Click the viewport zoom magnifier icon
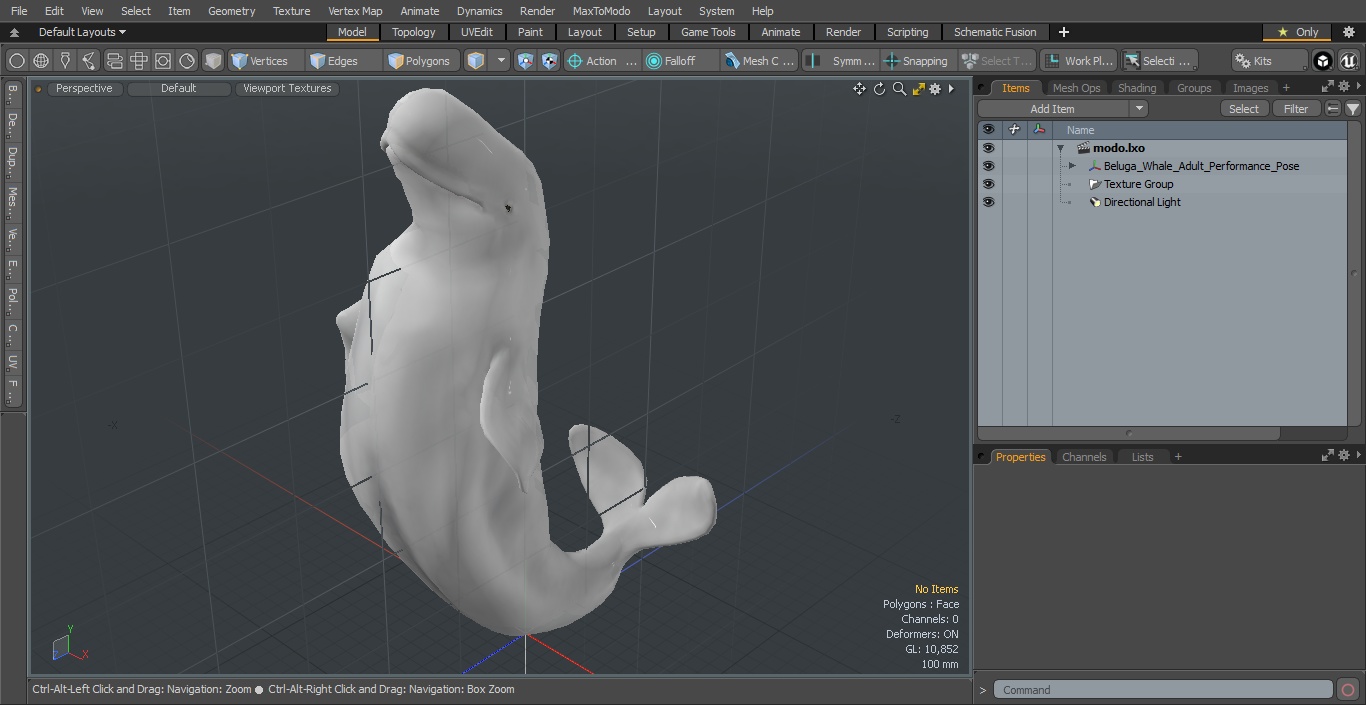1366x705 pixels. click(899, 89)
